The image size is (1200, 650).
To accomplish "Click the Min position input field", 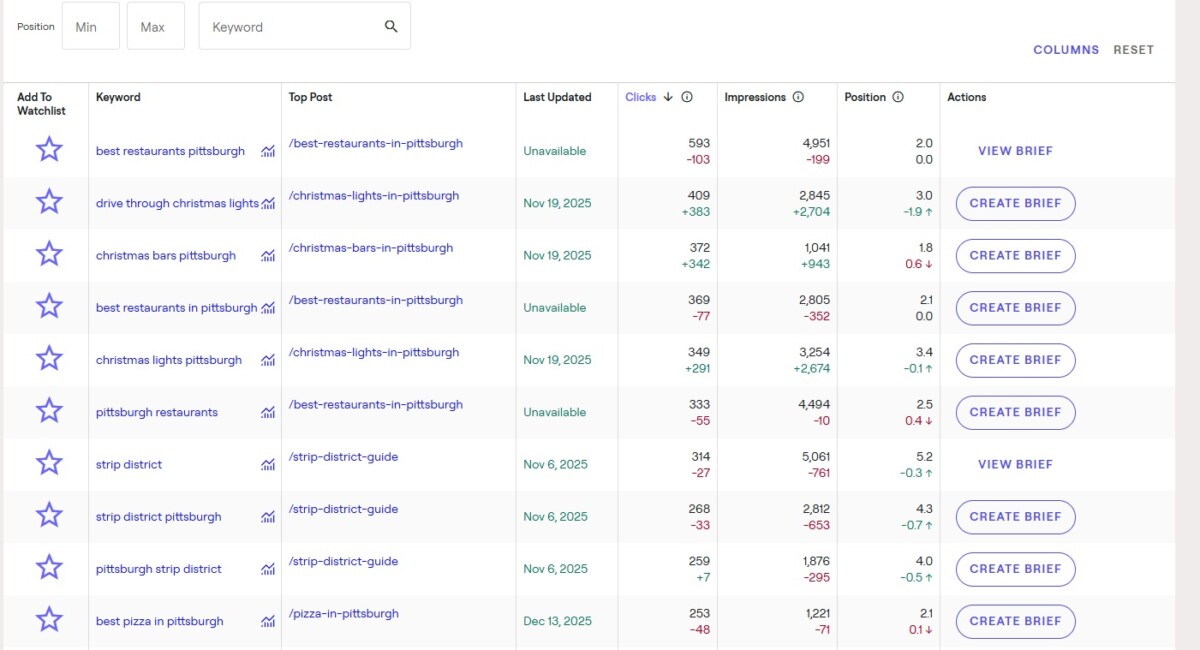I will point(90,27).
